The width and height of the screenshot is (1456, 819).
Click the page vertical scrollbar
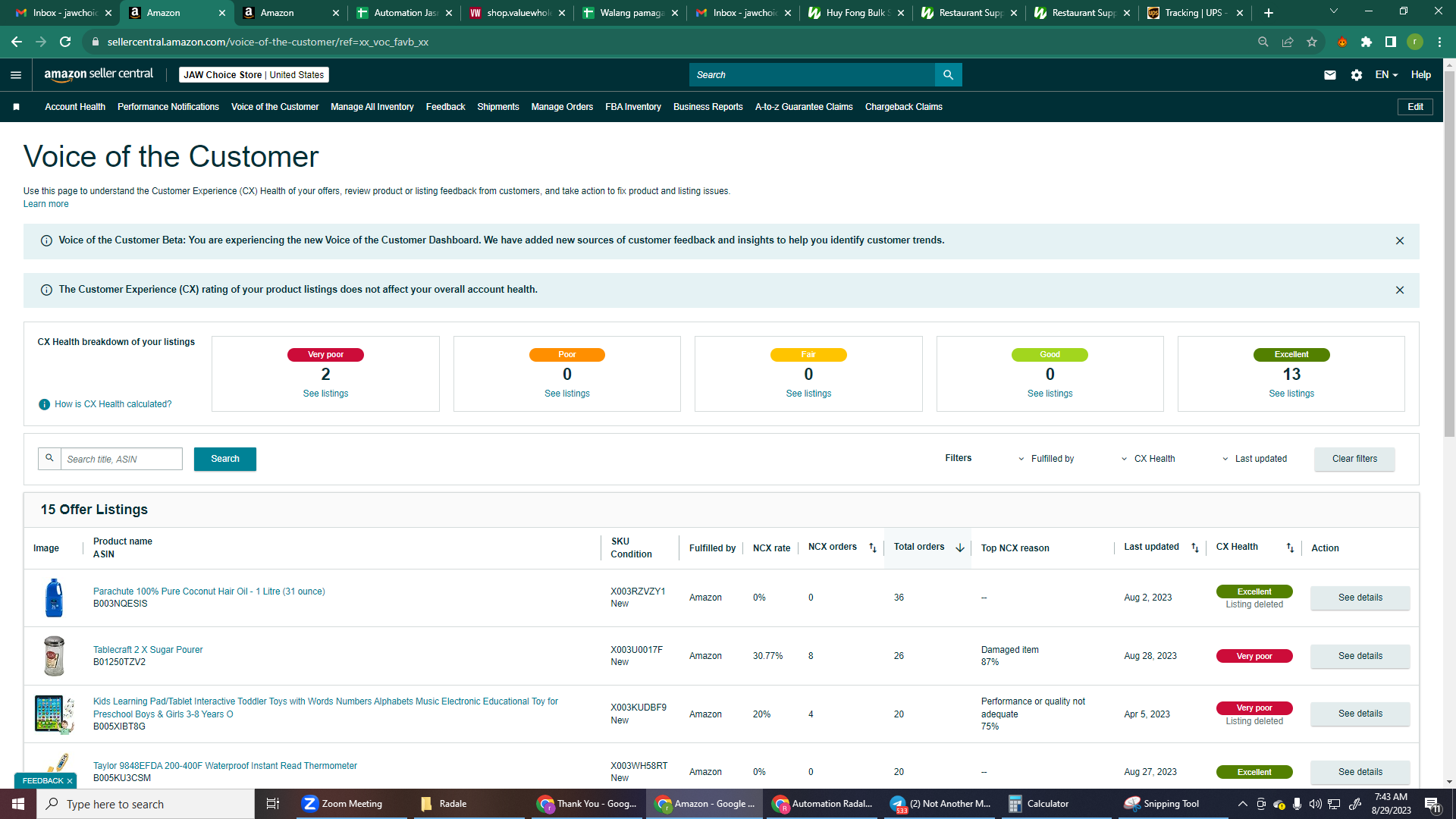point(1449,255)
